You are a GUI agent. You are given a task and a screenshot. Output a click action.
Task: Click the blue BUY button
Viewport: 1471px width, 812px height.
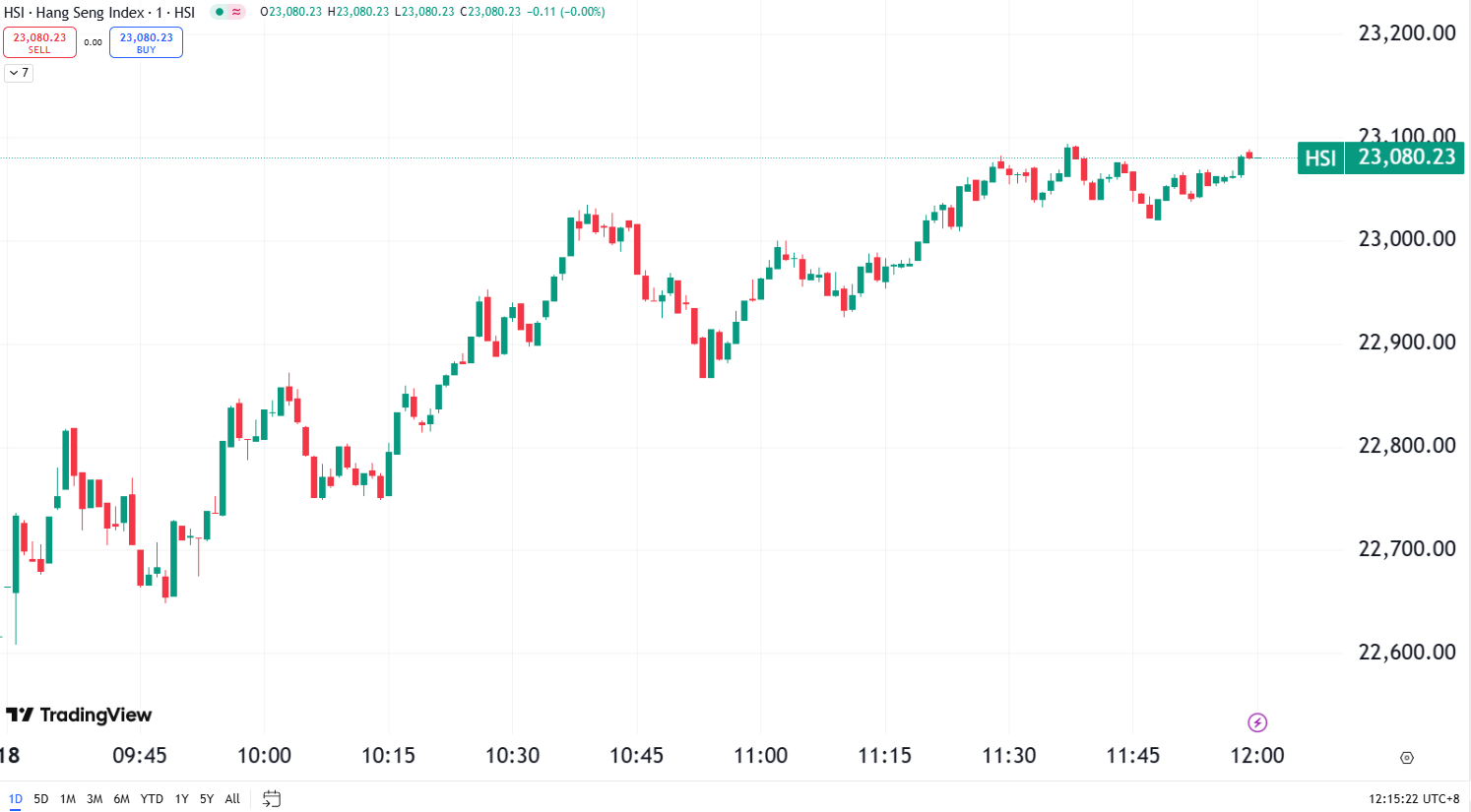(146, 41)
